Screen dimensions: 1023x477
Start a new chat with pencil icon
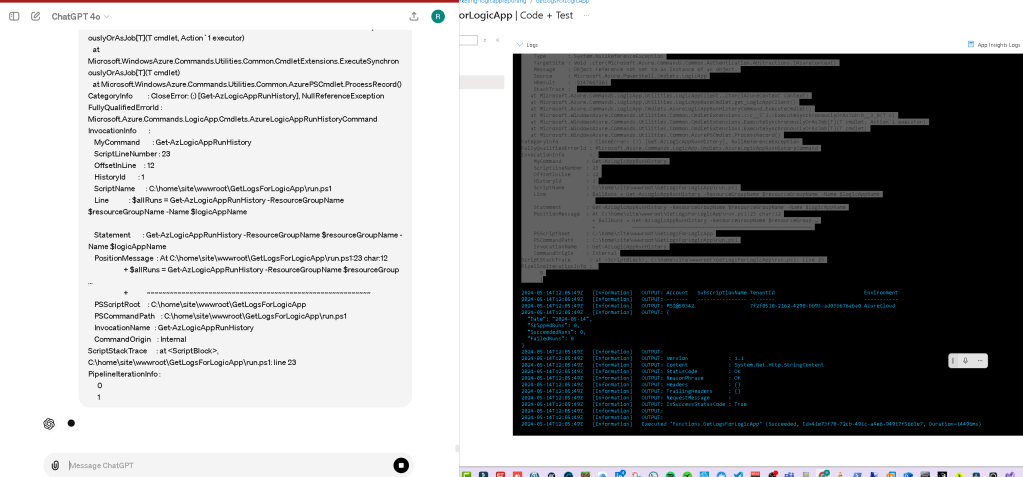point(35,16)
